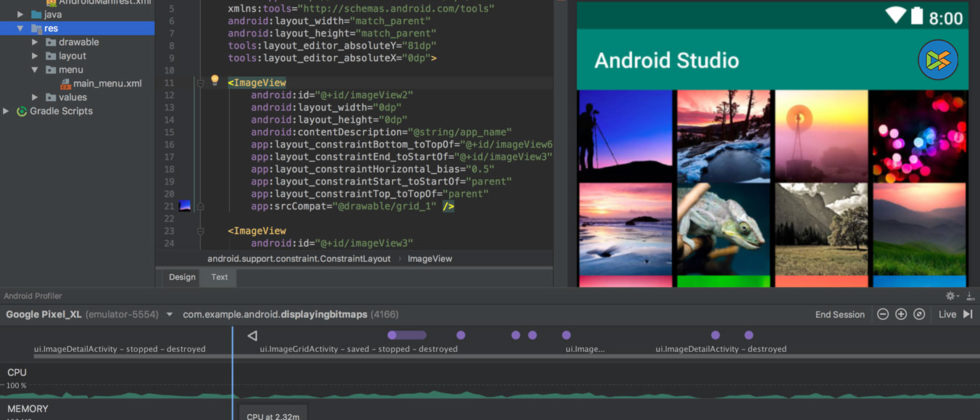This screenshot has height=420, width=980.
Task: Click the back triangle event marker in timeline
Action: point(252,335)
